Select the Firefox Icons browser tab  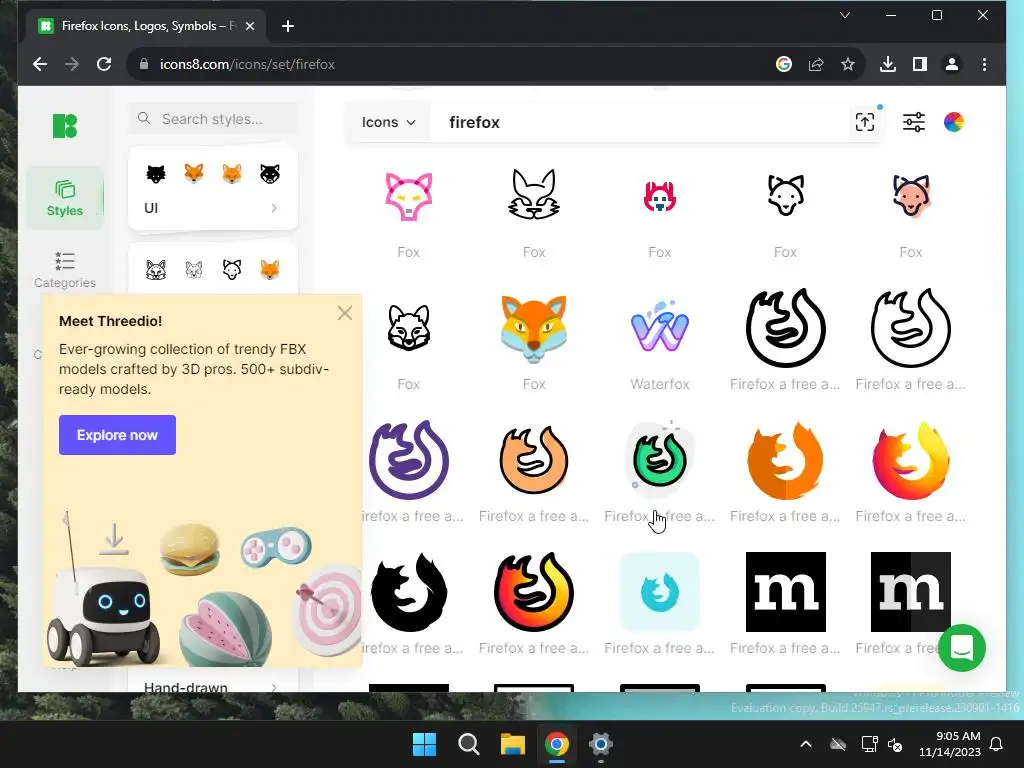point(146,26)
